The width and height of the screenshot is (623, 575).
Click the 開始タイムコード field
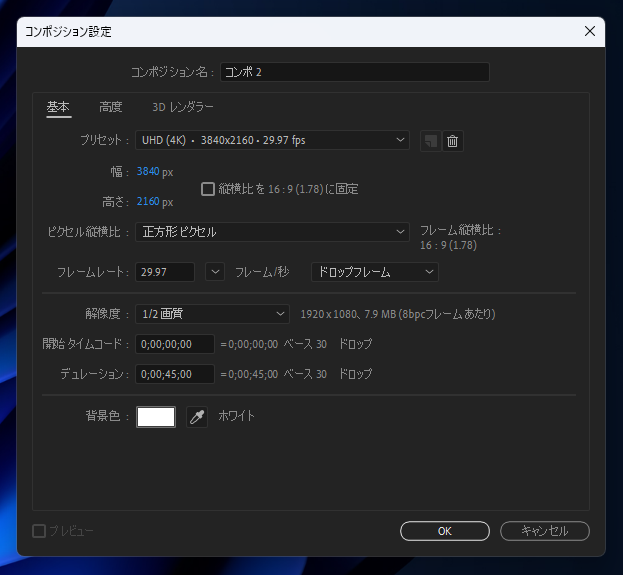coord(175,344)
